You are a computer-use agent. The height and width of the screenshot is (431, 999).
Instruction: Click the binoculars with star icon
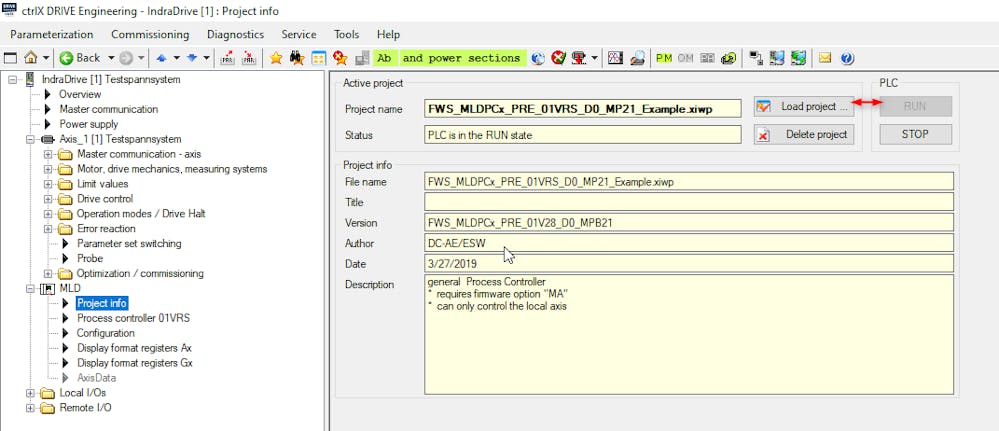point(297,58)
